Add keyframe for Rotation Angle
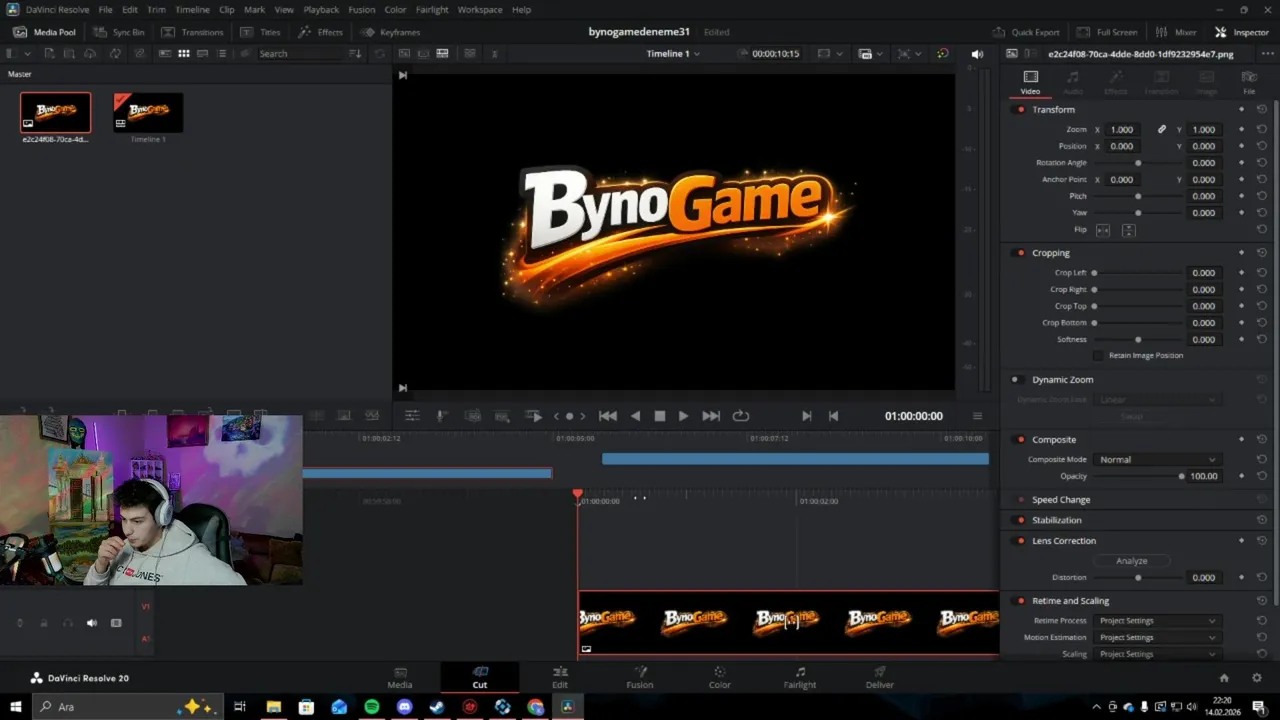Image resolution: width=1280 pixels, height=720 pixels. pyautogui.click(x=1241, y=162)
